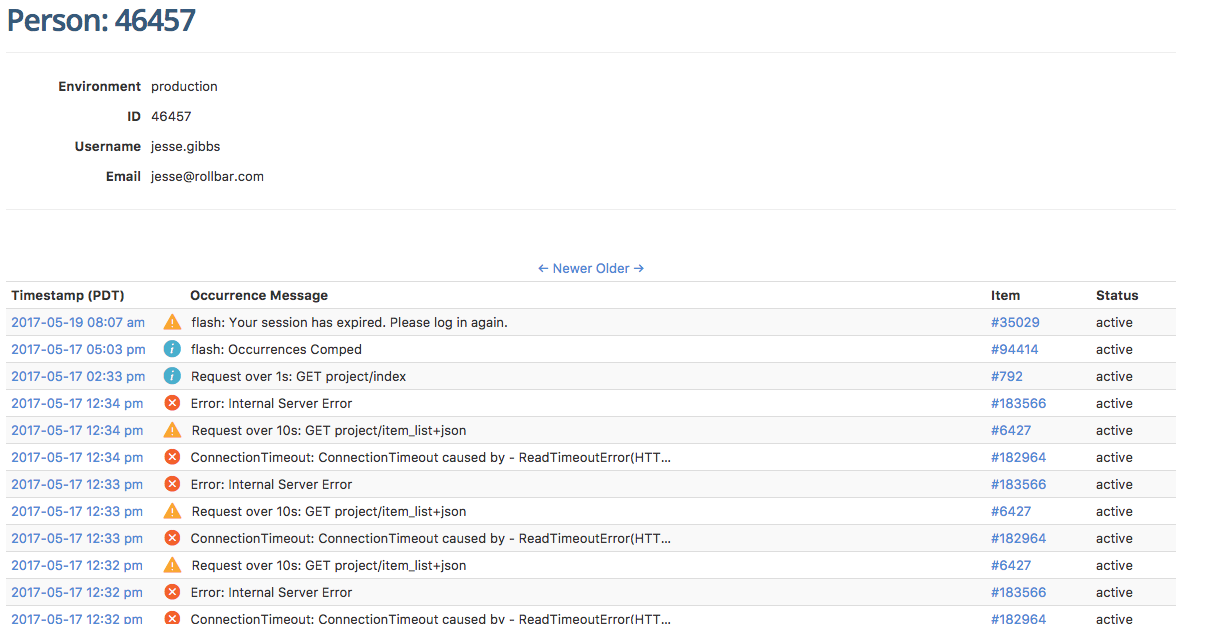Click the info icon for 'Request over 1s: GET project/index'
This screenshot has width=1228, height=624.
coord(171,376)
